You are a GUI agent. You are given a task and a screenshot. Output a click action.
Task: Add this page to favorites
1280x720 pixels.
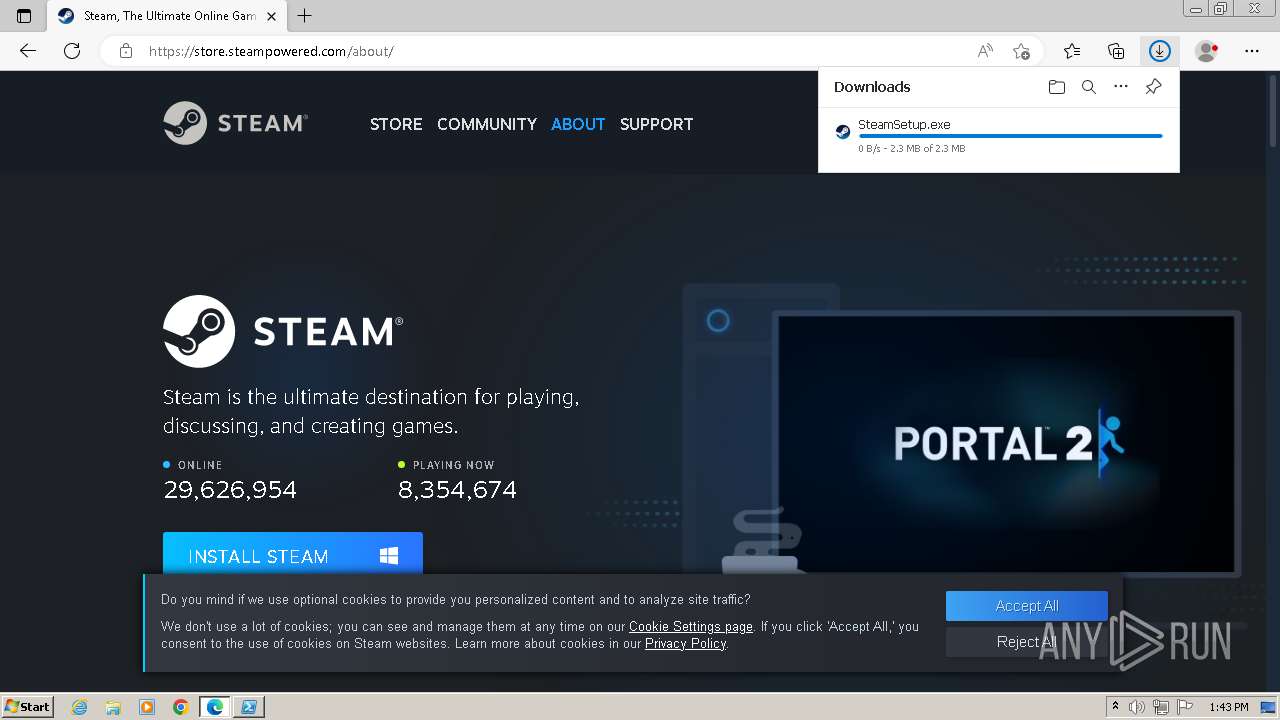pyautogui.click(x=1021, y=51)
